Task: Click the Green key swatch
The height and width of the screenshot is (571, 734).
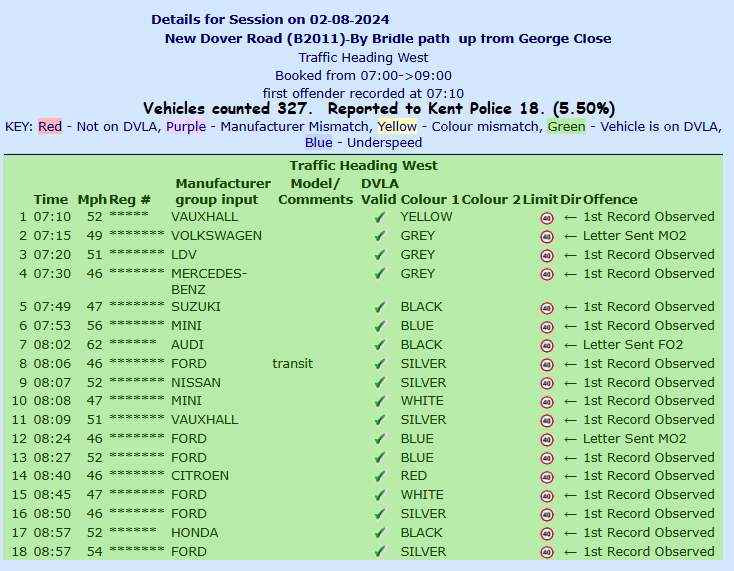Action: coord(566,126)
